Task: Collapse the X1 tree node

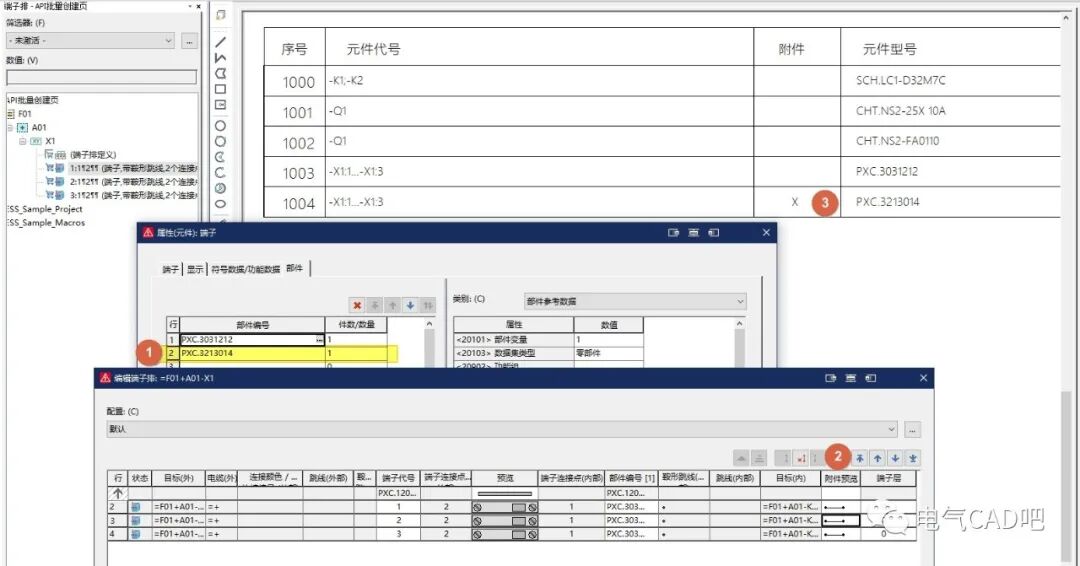Action: pos(23,141)
